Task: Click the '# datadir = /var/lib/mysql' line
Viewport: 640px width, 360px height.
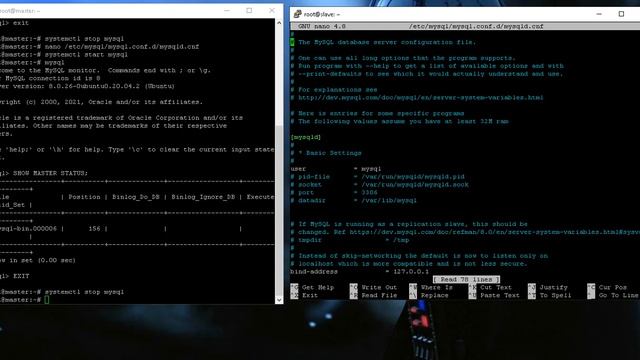Action: [353, 200]
